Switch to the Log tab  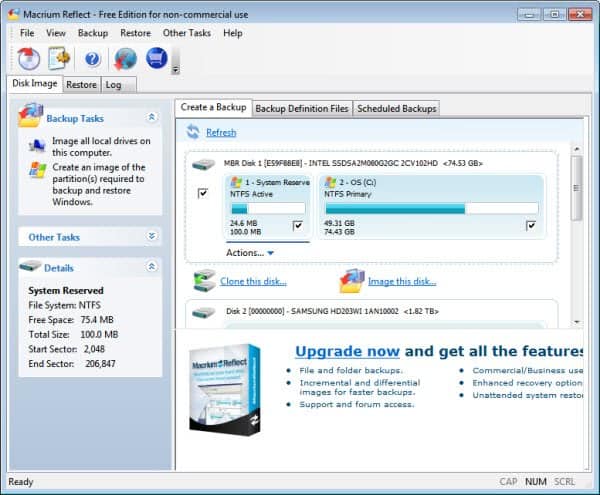pos(119,85)
